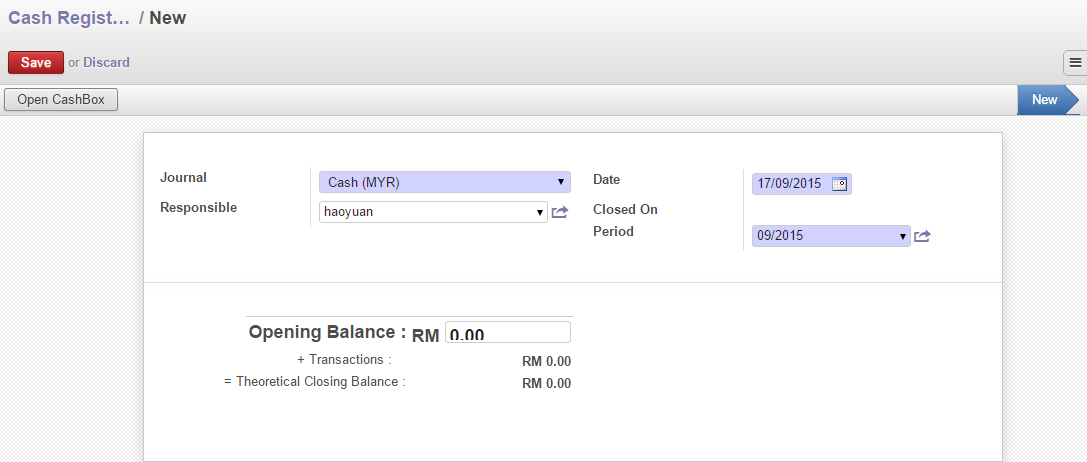Discard the new cash register
The height and width of the screenshot is (462, 1087).
[106, 62]
